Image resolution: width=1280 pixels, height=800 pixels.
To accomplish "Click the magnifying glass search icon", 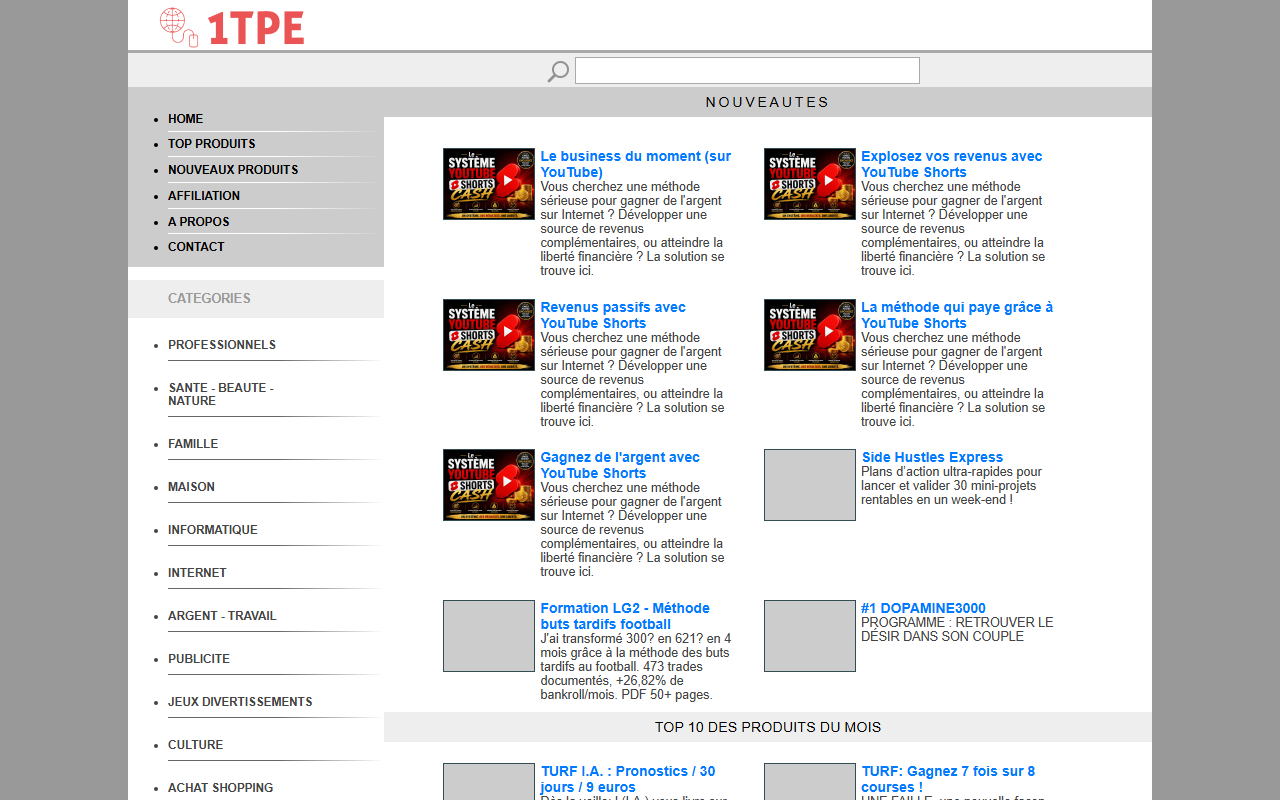I will [x=558, y=71].
